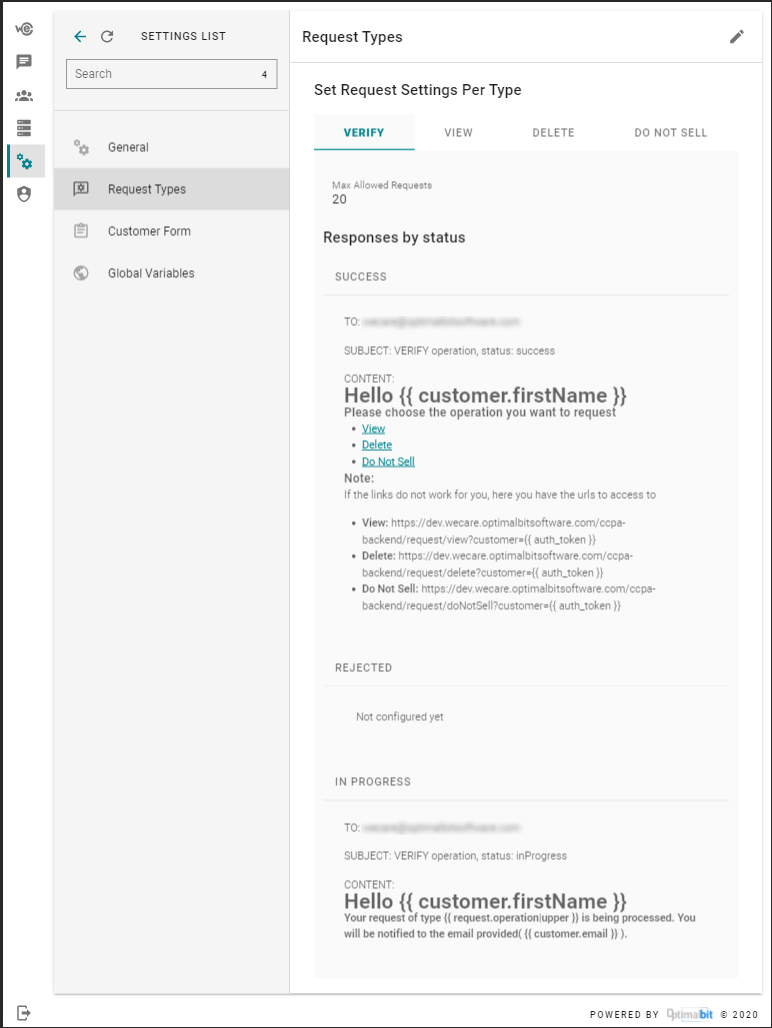Switch to the VIEW tab
Screen dimensions: 772x1028
458,132
